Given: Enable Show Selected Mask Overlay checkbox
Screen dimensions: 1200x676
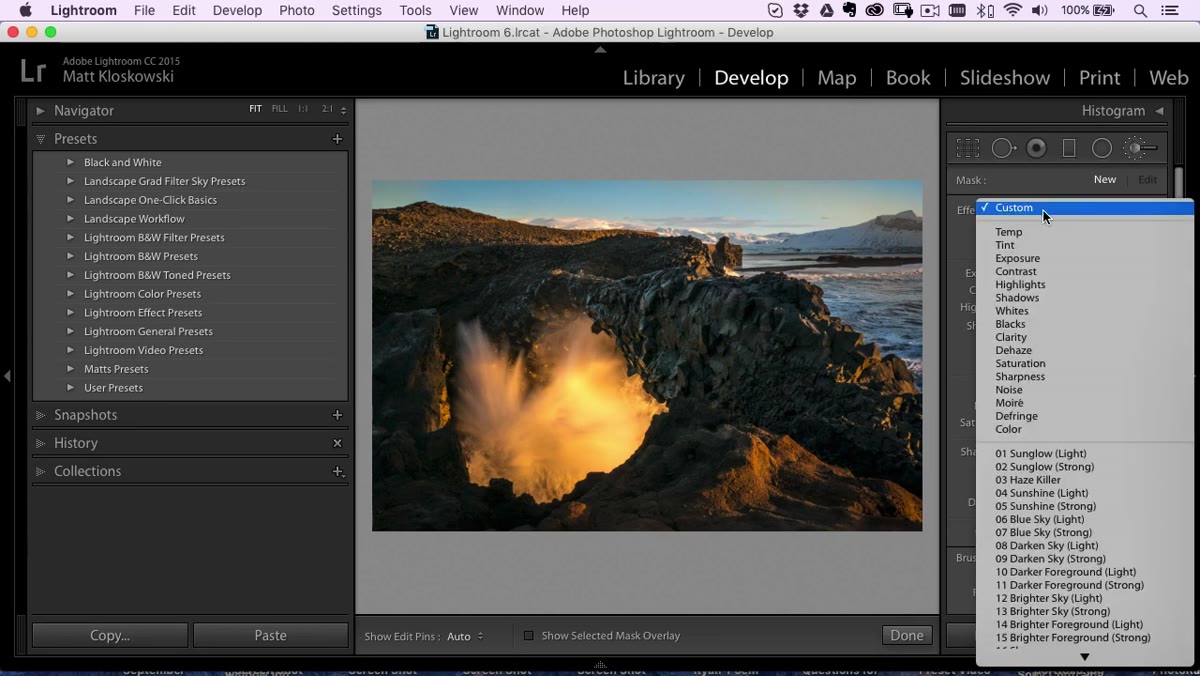Looking at the screenshot, I should pos(528,636).
